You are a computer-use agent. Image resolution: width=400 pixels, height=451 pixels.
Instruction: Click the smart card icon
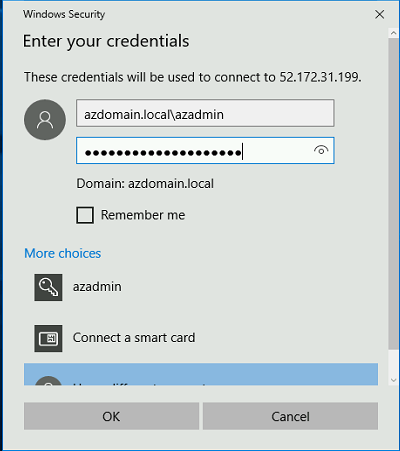click(x=48, y=338)
